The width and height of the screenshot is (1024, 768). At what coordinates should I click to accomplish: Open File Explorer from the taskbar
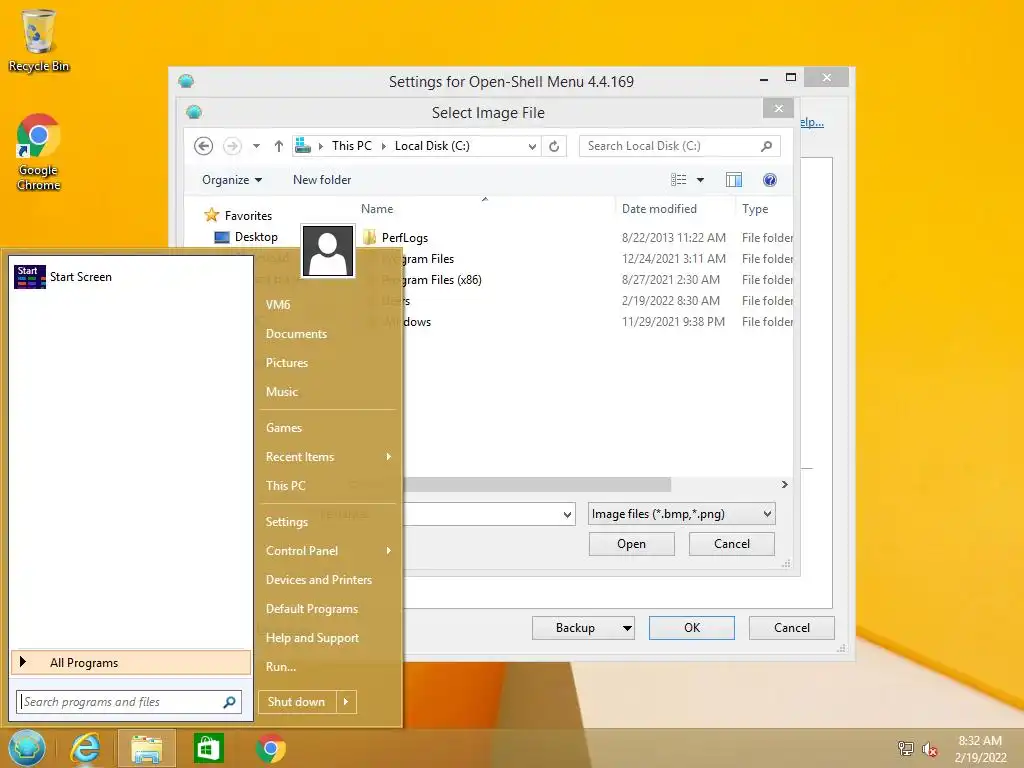tap(147, 748)
